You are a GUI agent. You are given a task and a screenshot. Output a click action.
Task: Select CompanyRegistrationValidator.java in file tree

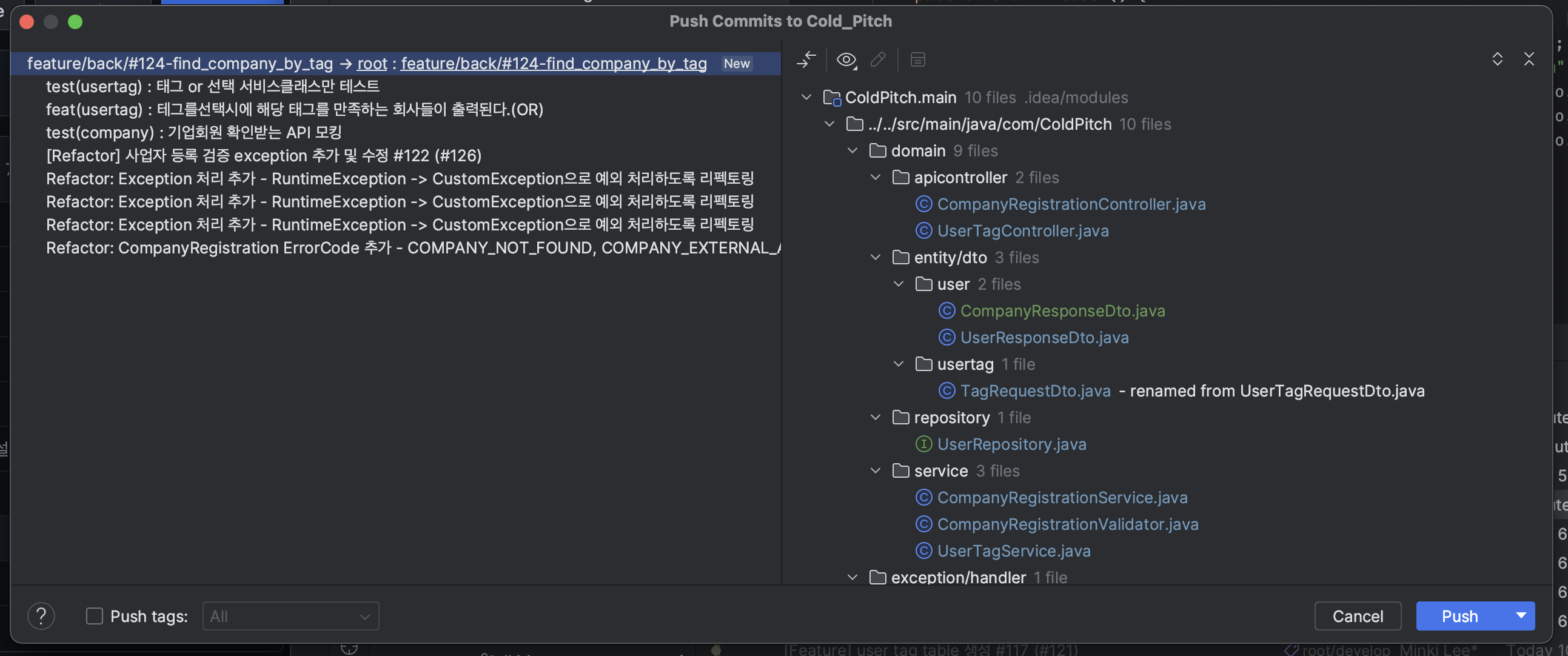[1068, 524]
